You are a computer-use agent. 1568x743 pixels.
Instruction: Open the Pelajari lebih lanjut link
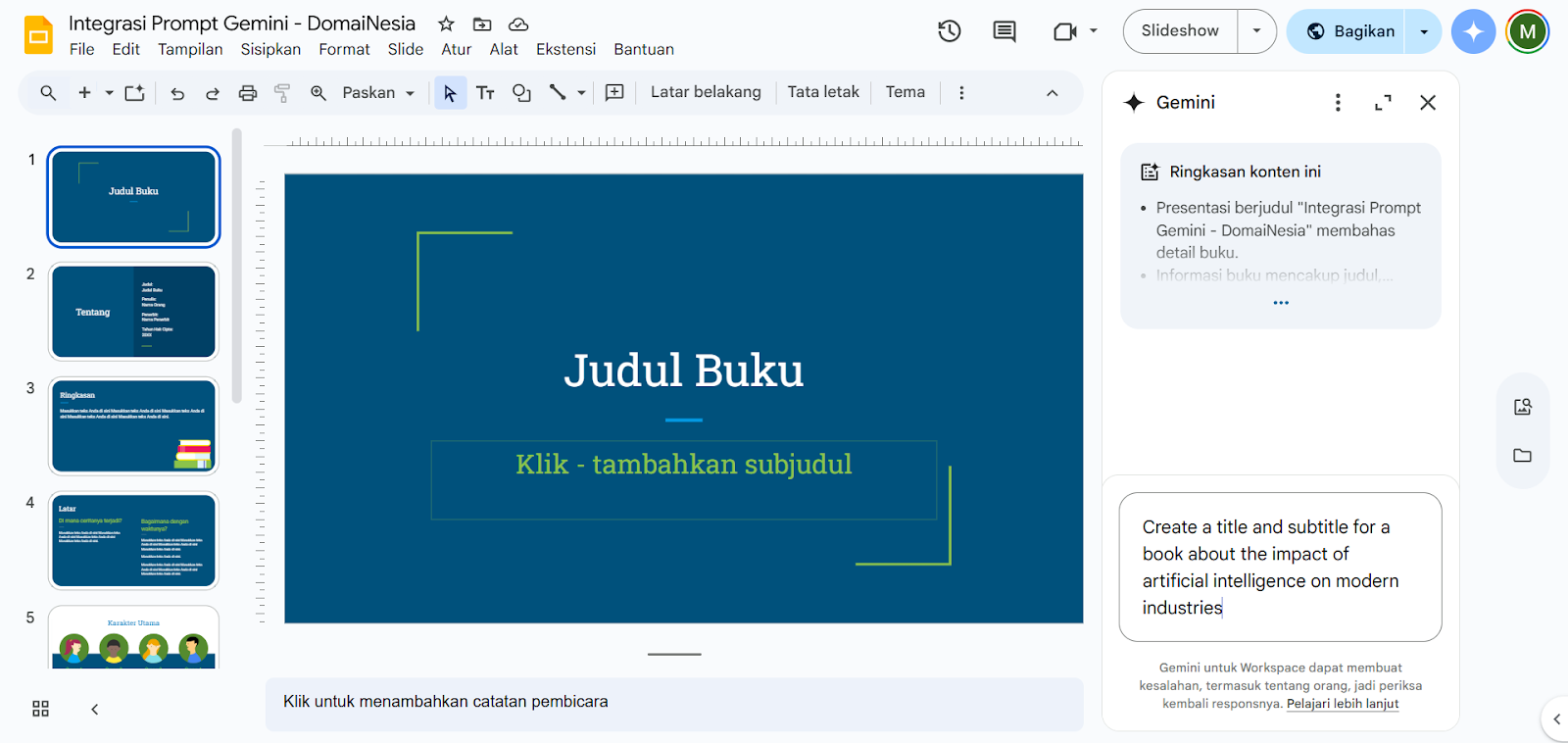1342,704
